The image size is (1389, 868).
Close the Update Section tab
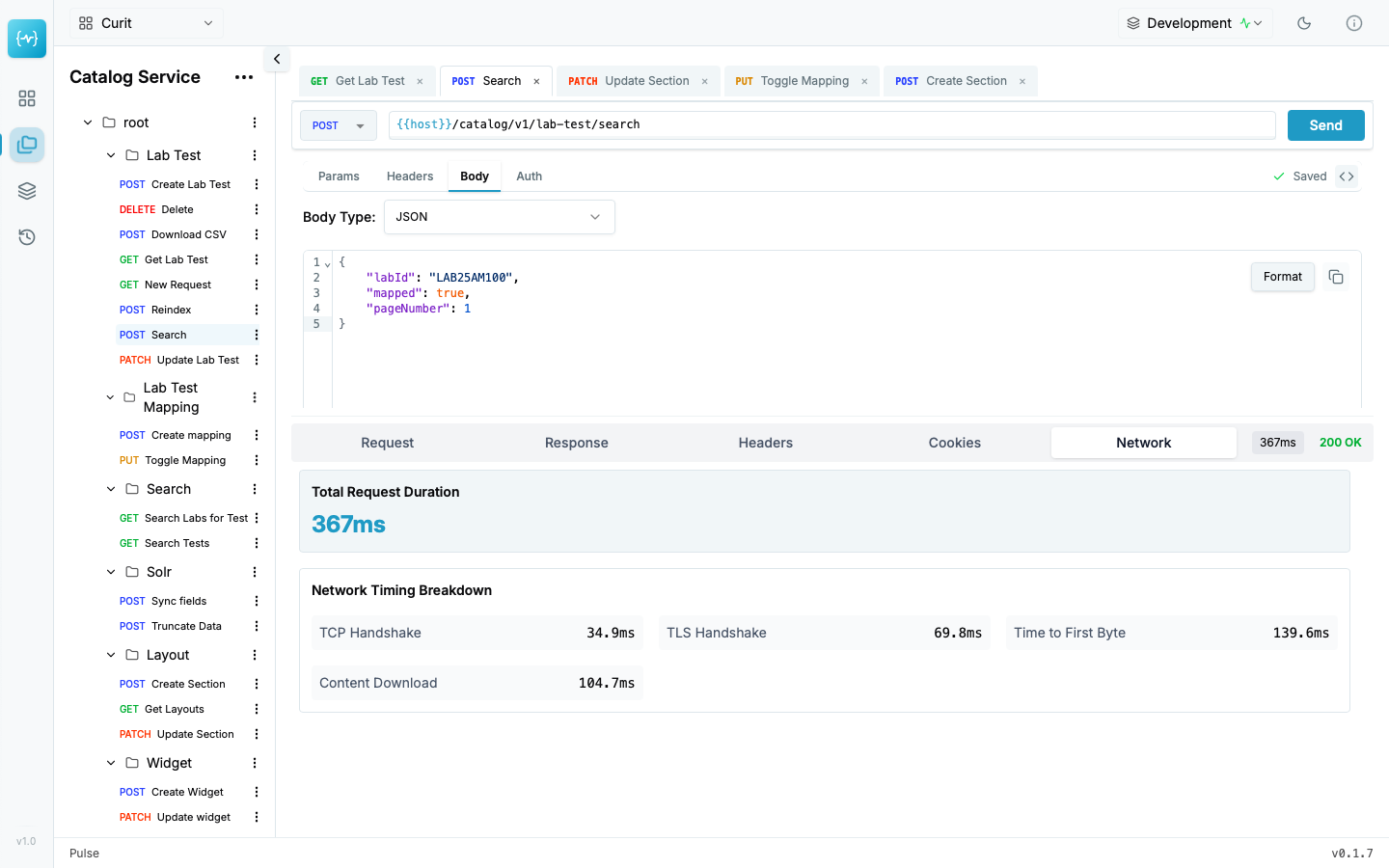coord(704,82)
